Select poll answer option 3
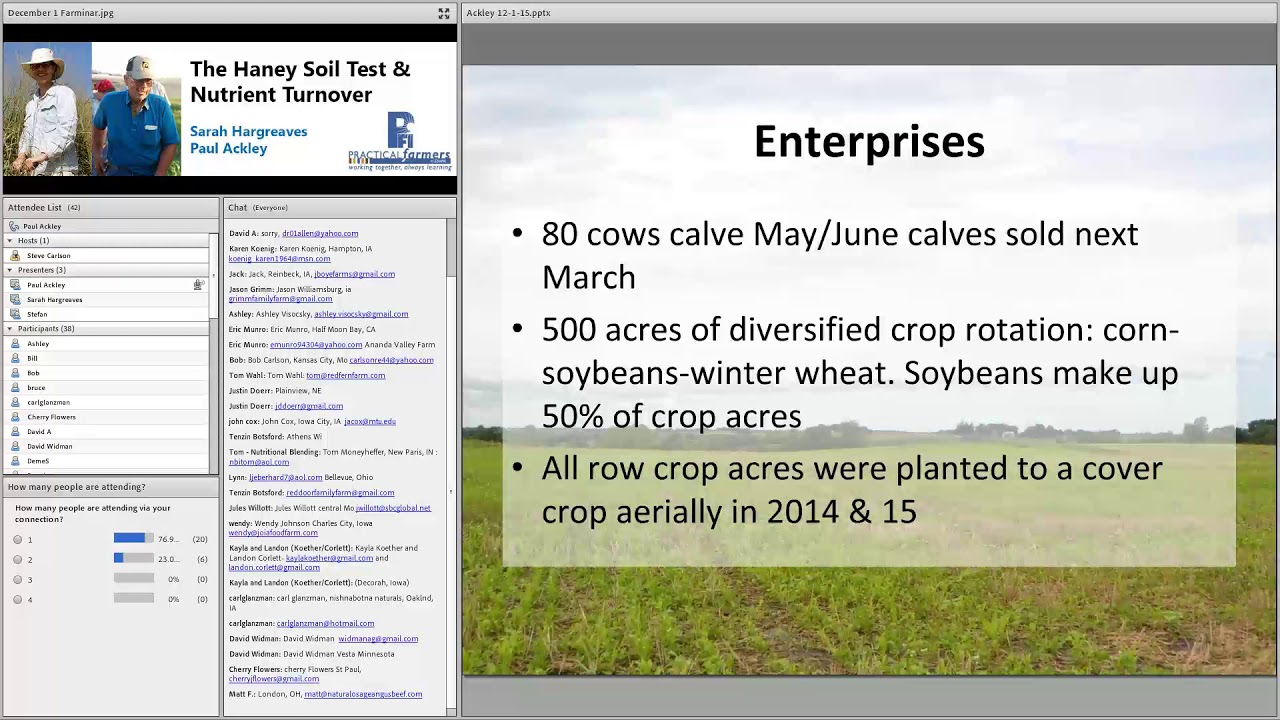Image resolution: width=1280 pixels, height=720 pixels. (x=18, y=579)
